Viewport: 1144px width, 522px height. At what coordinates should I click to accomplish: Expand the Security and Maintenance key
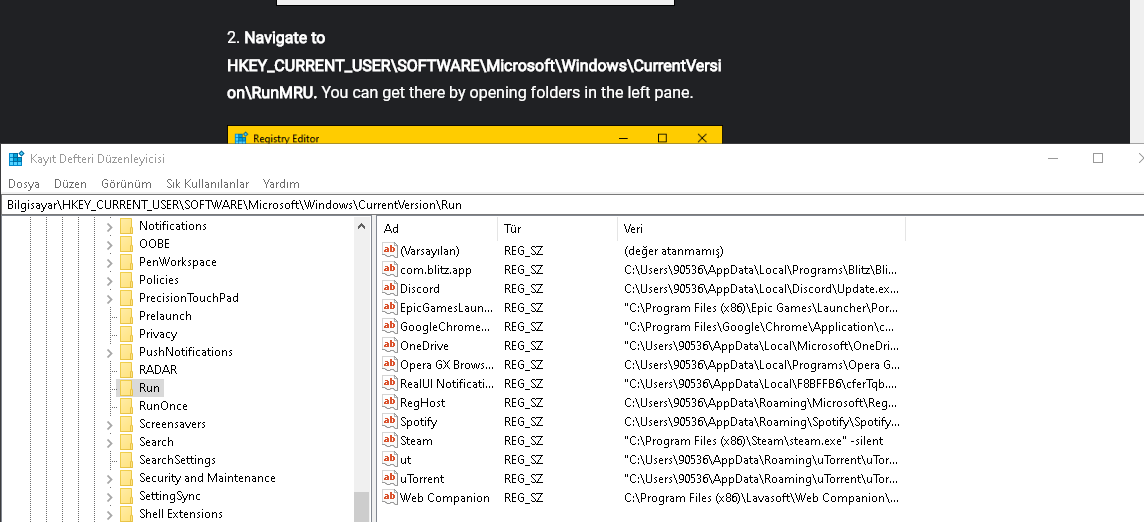coord(109,478)
